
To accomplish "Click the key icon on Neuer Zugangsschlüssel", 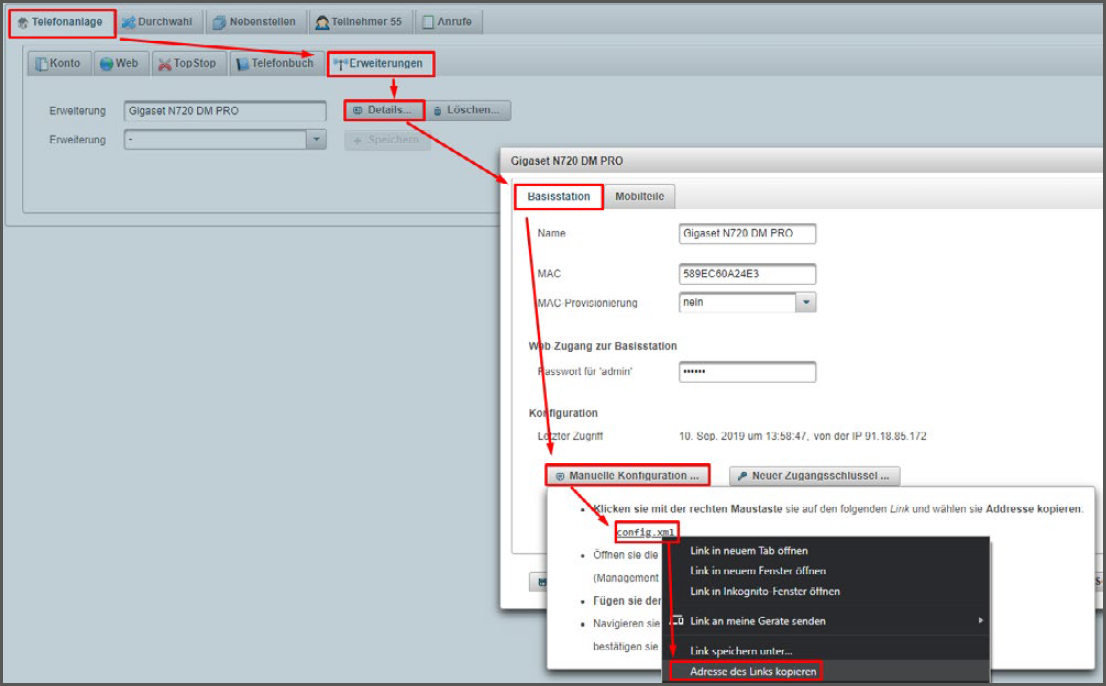I will click(x=742, y=477).
